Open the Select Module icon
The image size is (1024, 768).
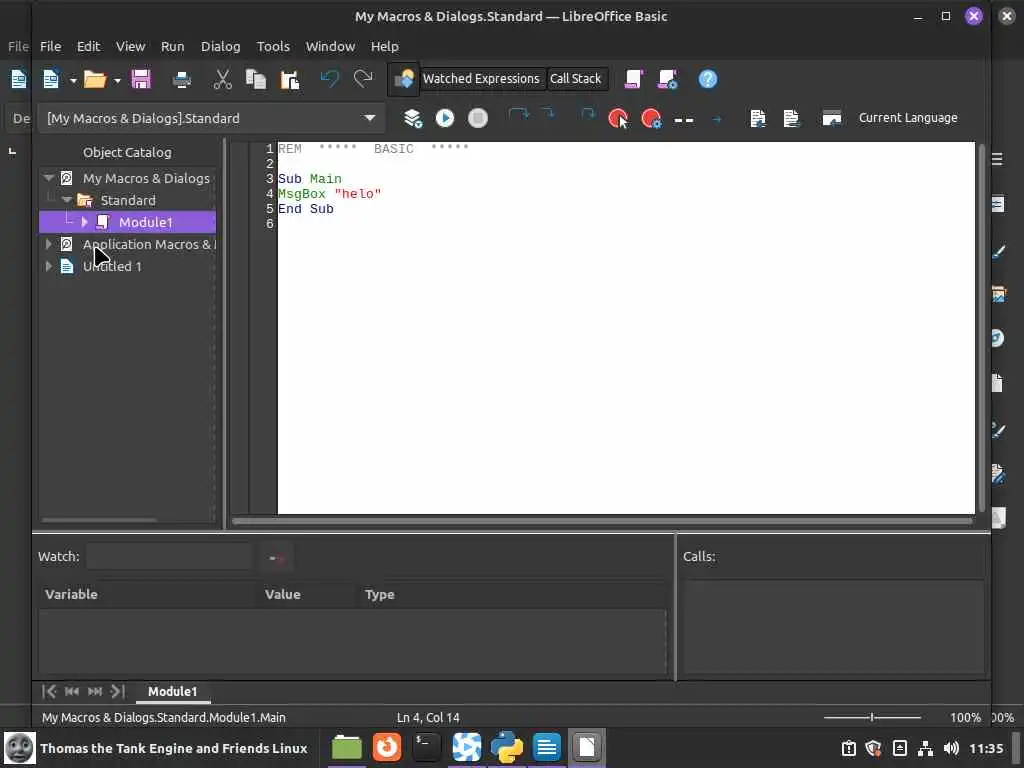click(667, 79)
